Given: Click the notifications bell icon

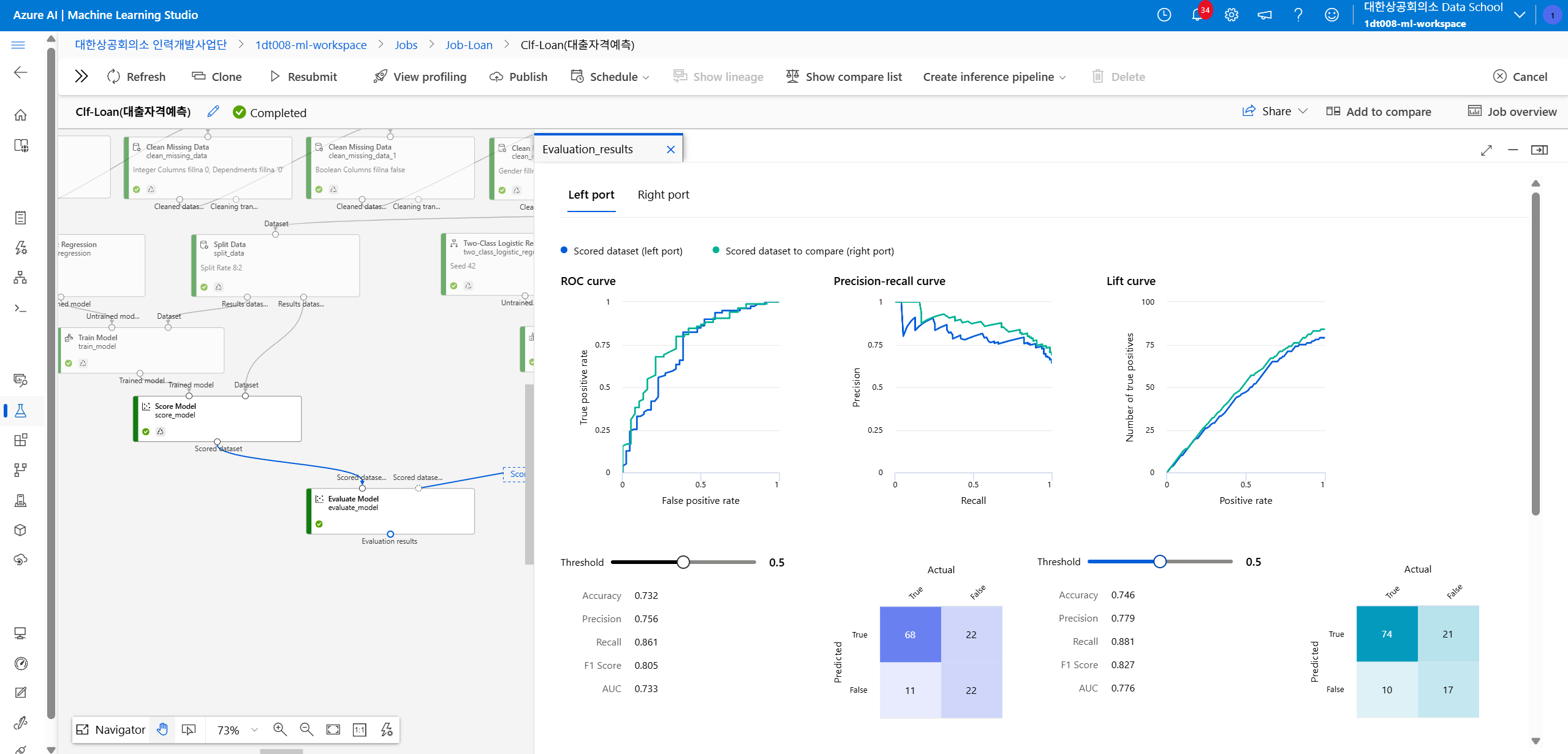Looking at the screenshot, I should click(1197, 15).
